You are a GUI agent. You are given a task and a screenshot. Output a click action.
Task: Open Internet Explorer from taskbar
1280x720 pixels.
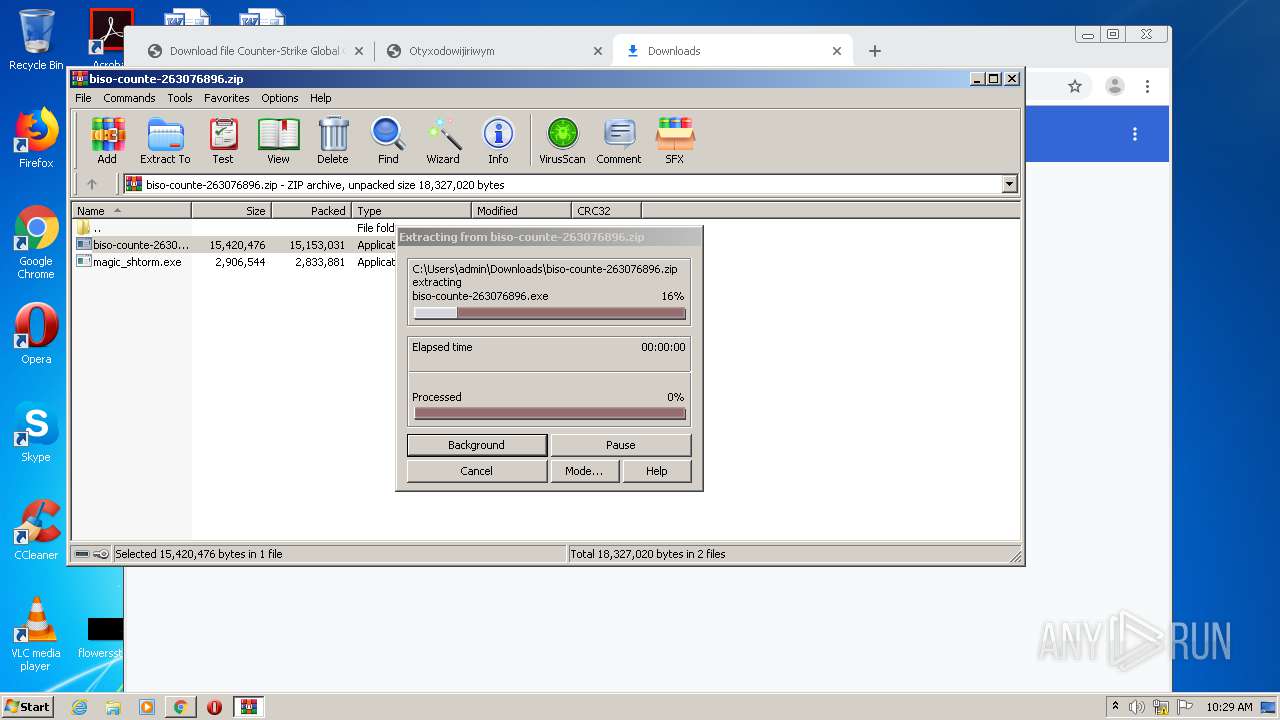point(80,707)
